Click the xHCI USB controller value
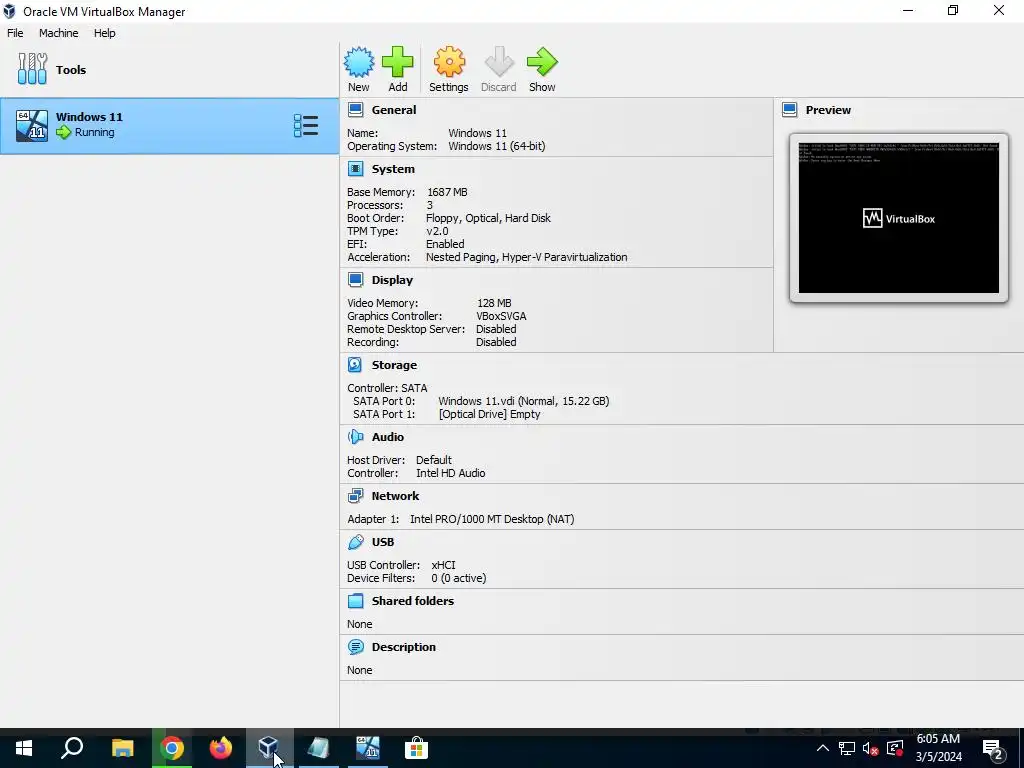 click(443, 565)
